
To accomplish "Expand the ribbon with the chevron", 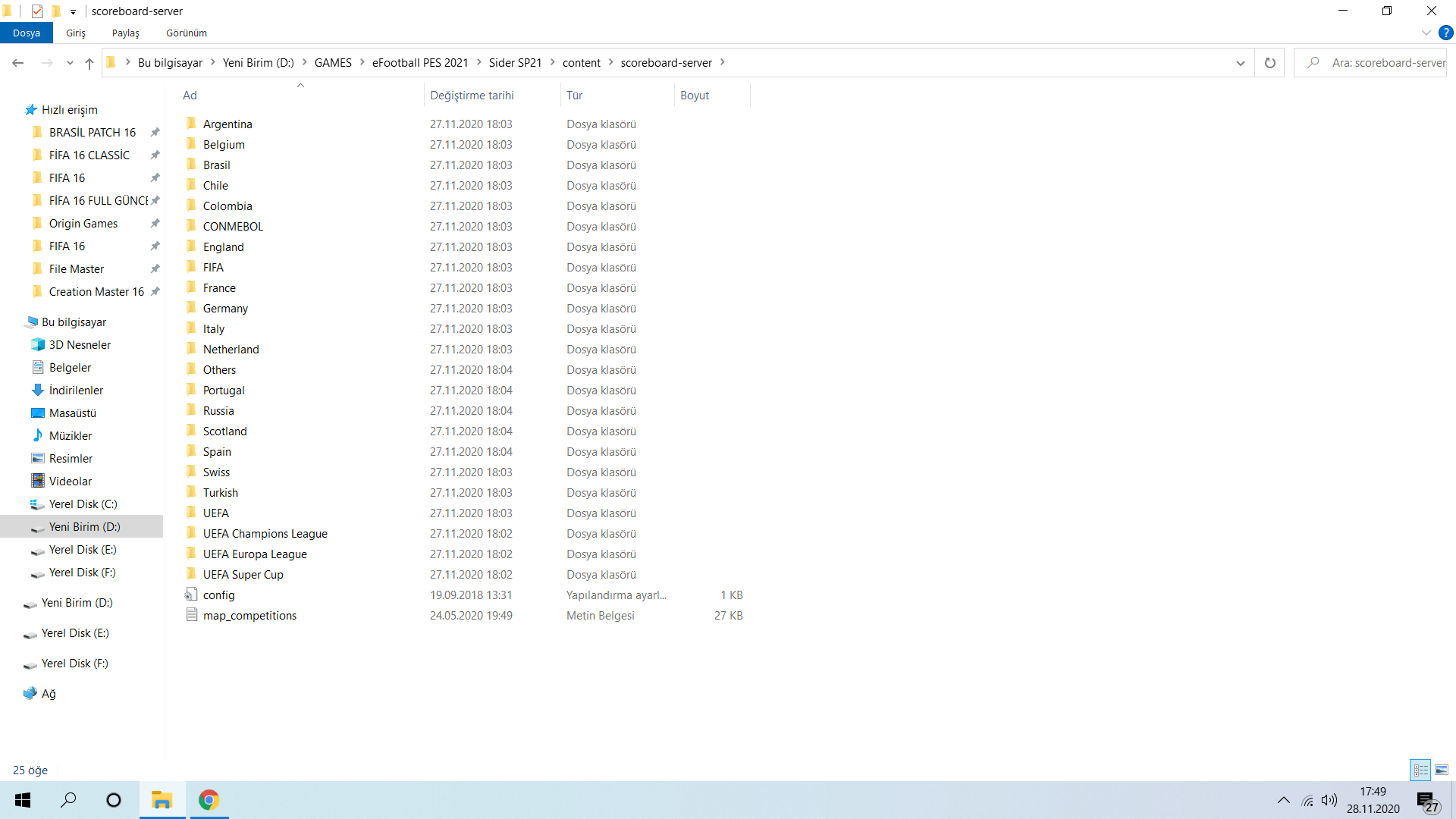I will point(1426,33).
